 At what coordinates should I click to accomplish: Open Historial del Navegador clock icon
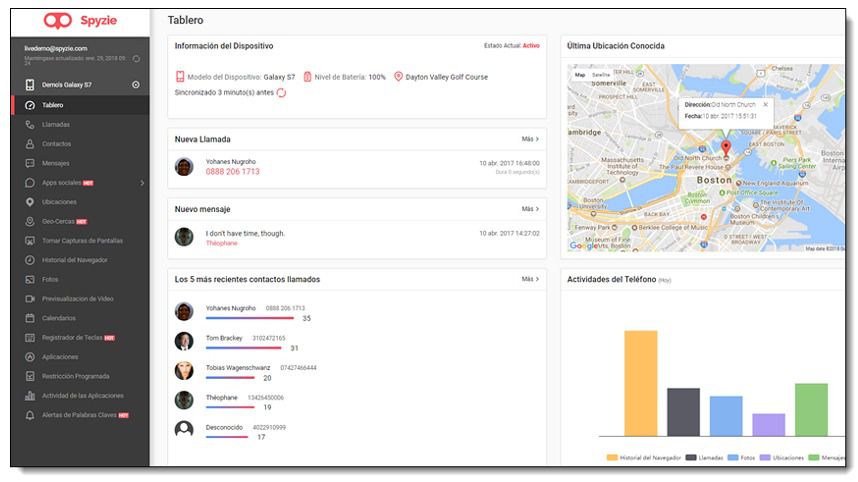point(30,260)
